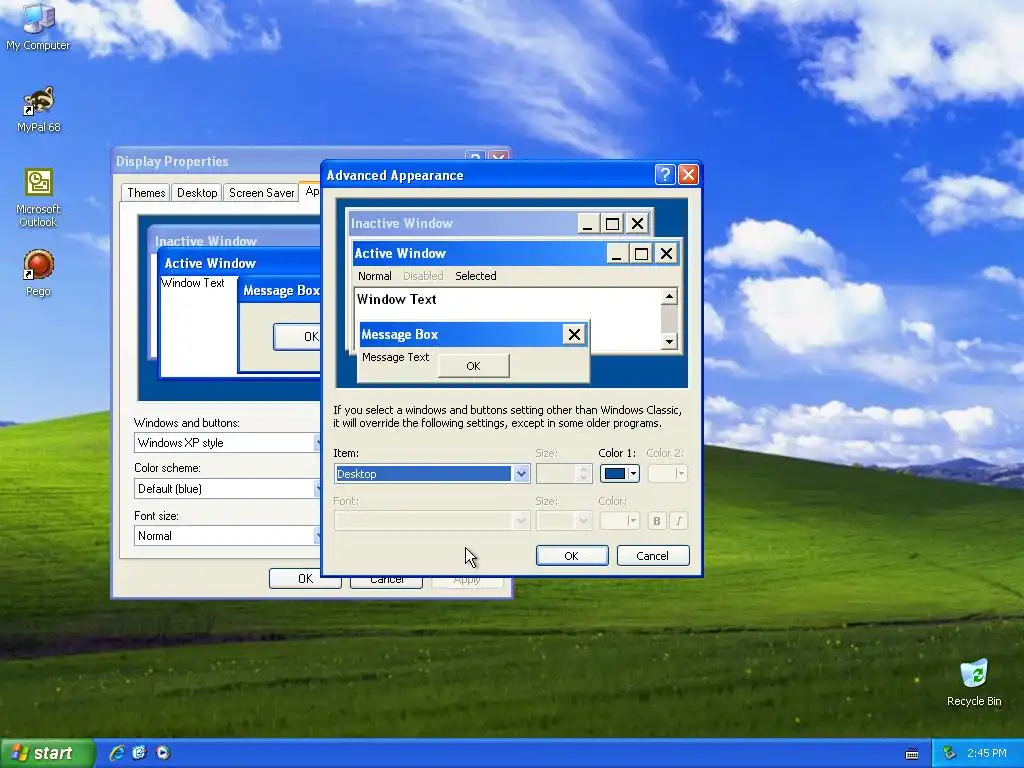This screenshot has width=1024, height=768.
Task: Click the Inactive Window preview minimize icon
Action: tap(588, 223)
